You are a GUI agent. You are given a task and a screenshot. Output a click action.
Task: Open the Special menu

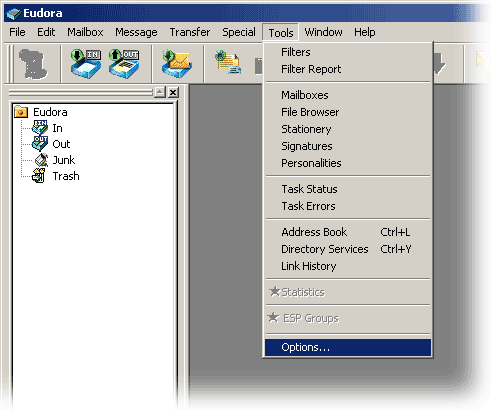click(x=239, y=32)
